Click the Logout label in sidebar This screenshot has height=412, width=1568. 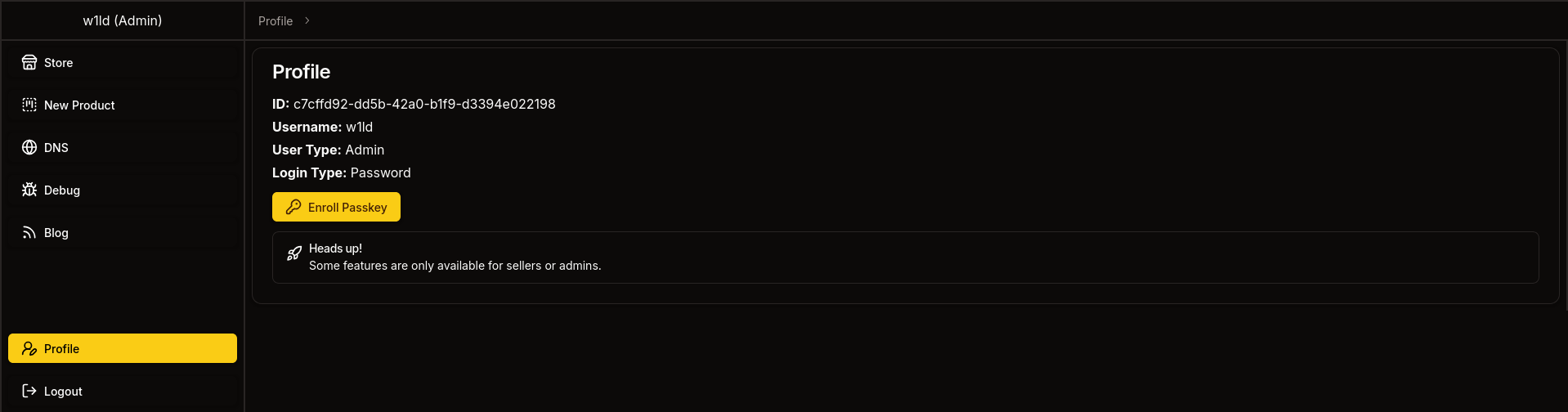point(63,392)
